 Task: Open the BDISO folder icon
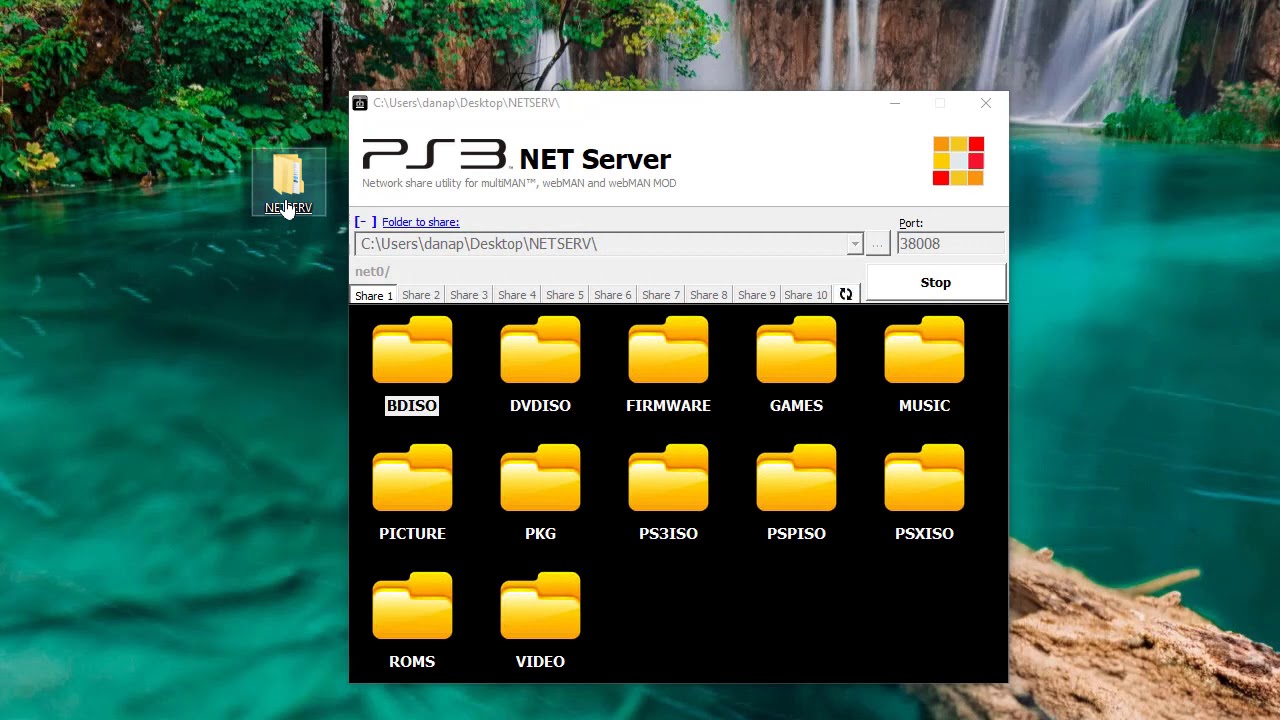coord(412,350)
